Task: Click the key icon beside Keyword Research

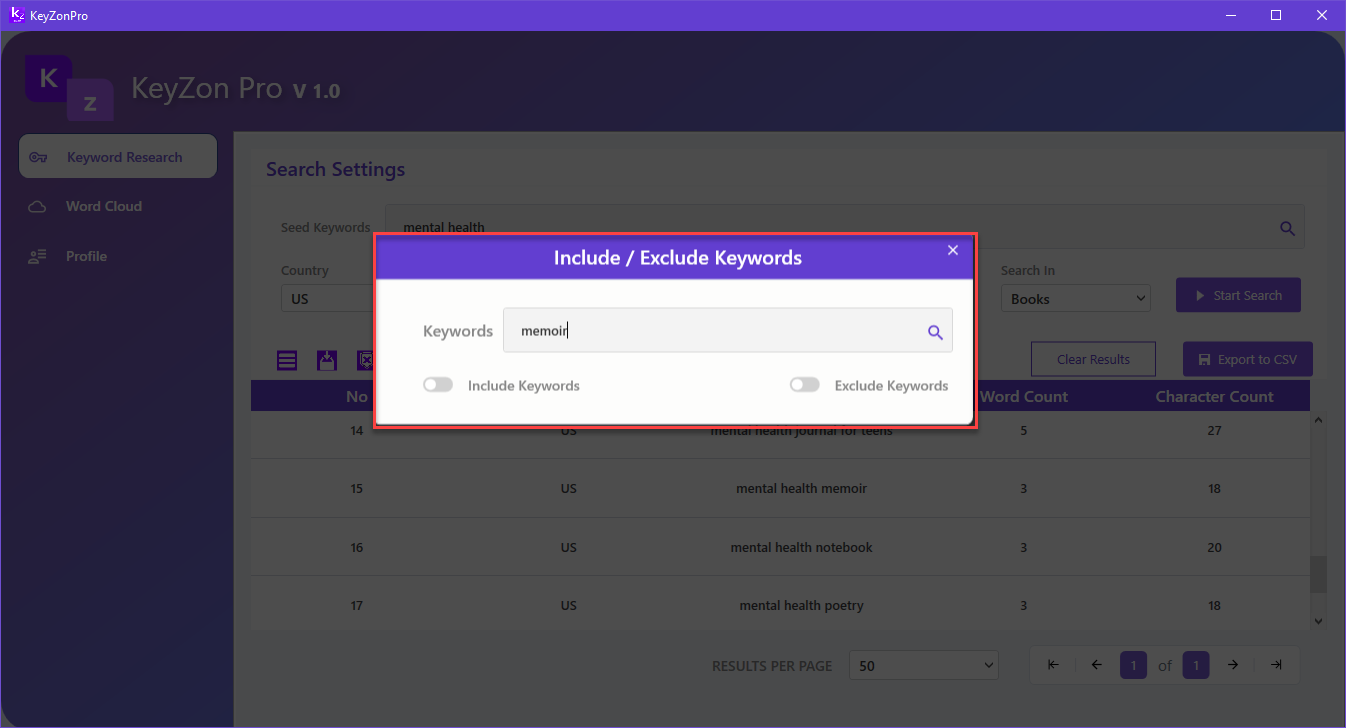Action: pos(38,156)
